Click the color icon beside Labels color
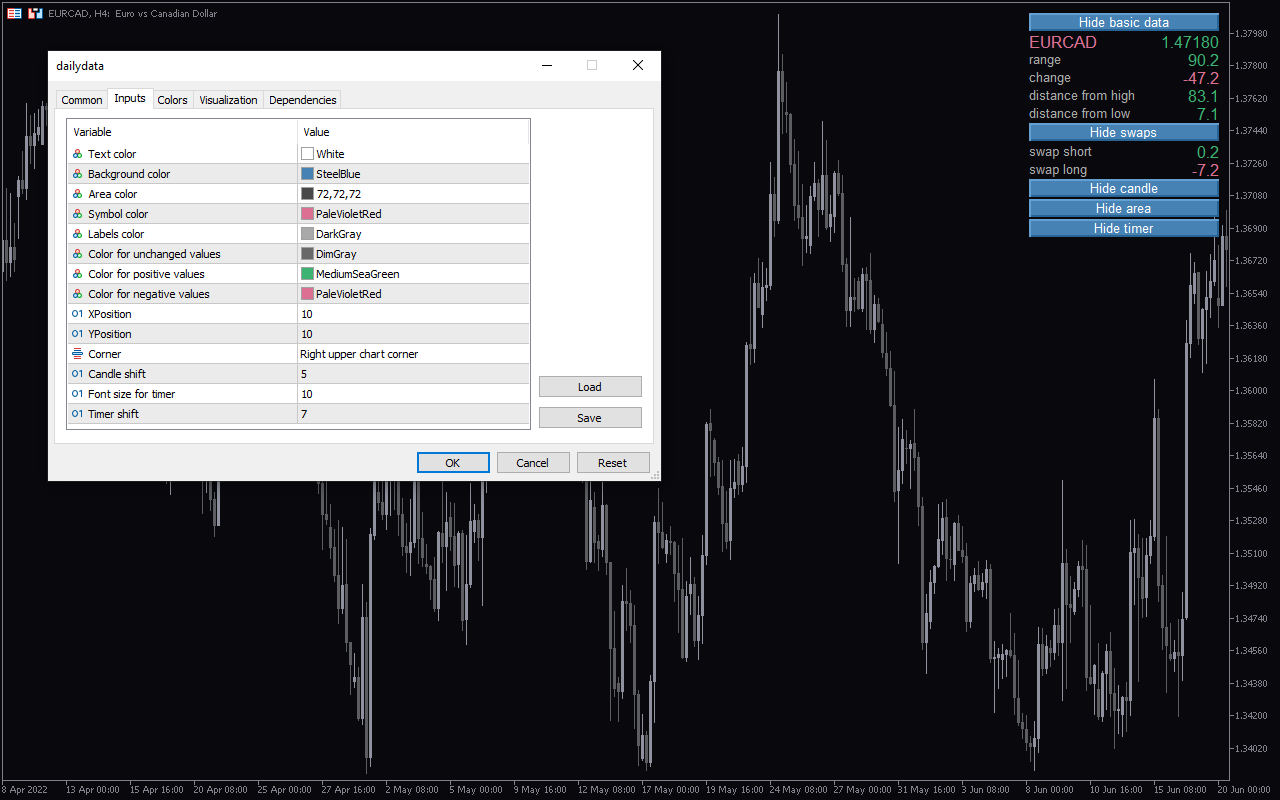 click(78, 234)
